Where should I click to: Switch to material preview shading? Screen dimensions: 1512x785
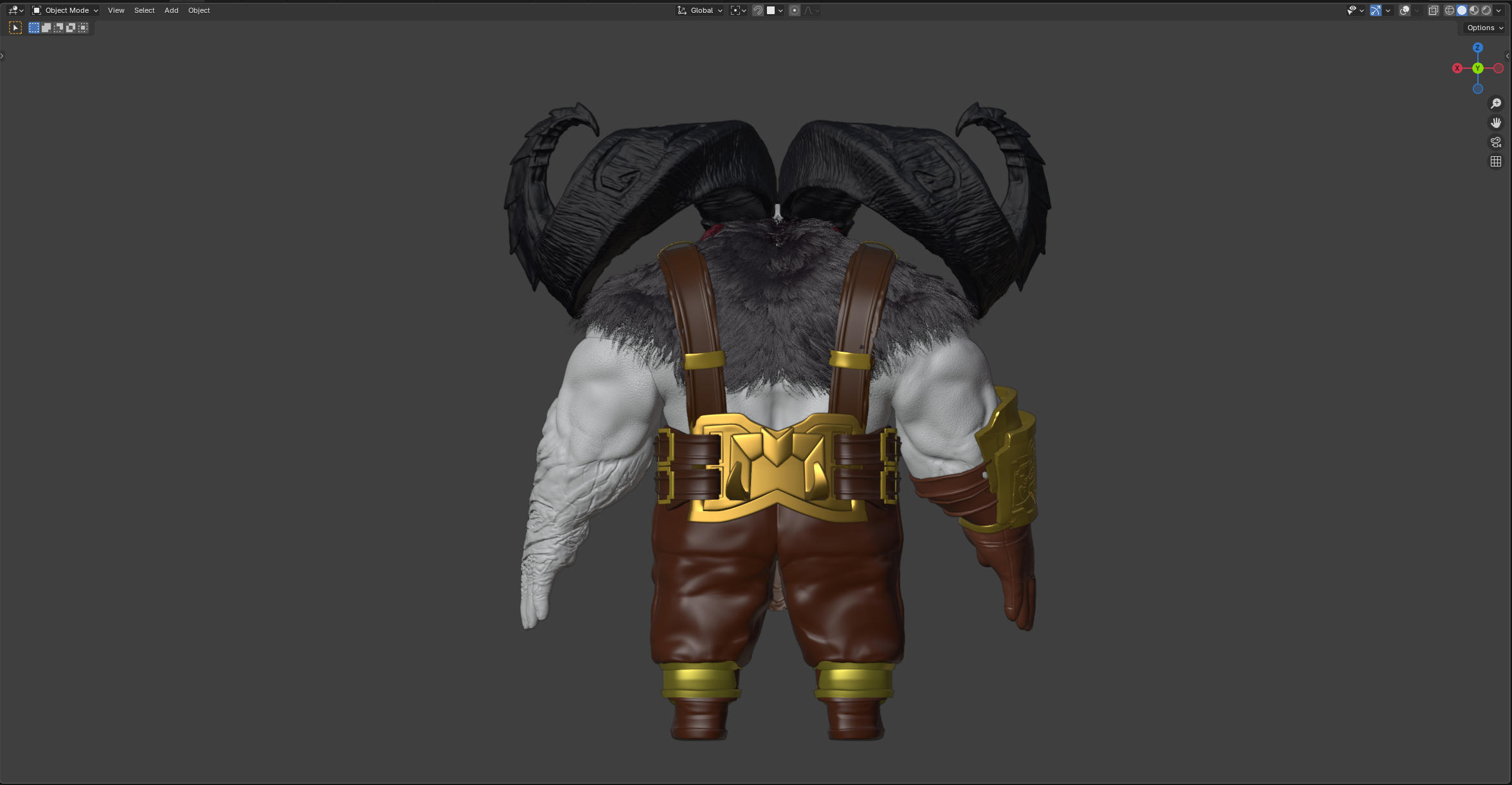click(x=1474, y=10)
